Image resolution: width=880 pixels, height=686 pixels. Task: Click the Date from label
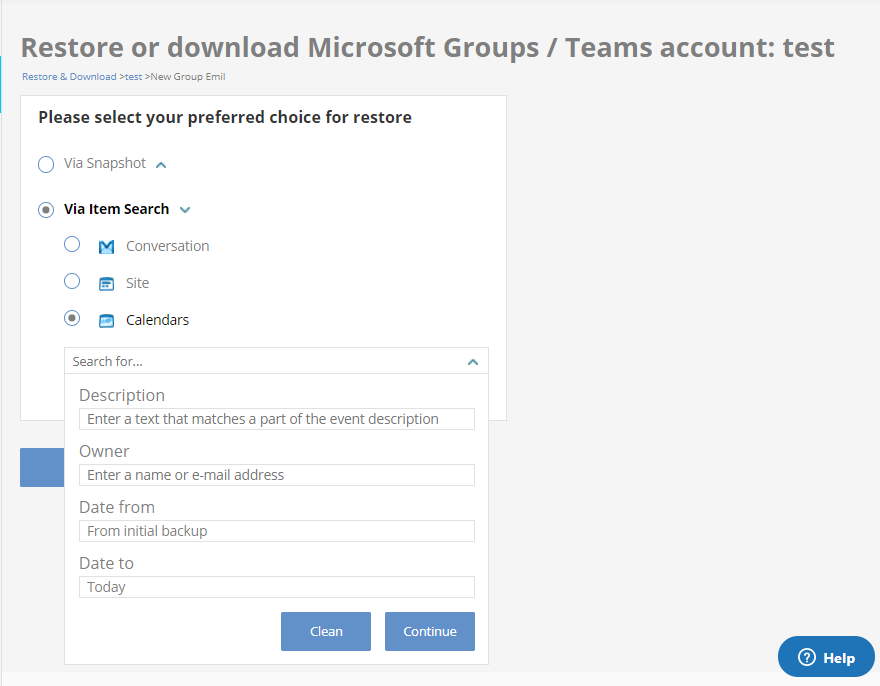[x=117, y=507]
